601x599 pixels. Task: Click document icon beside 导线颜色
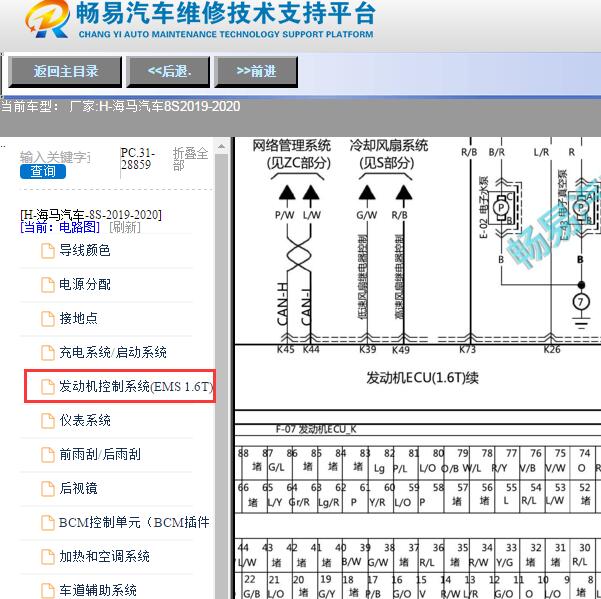pos(48,251)
